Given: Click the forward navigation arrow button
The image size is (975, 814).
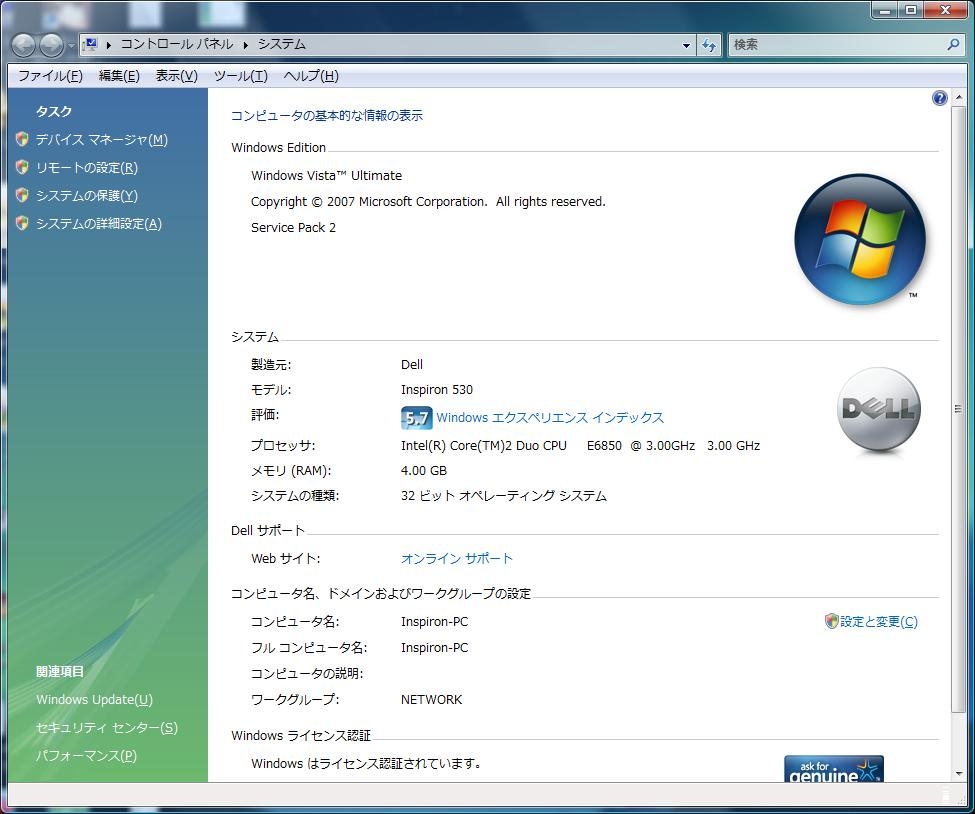Looking at the screenshot, I should point(52,45).
